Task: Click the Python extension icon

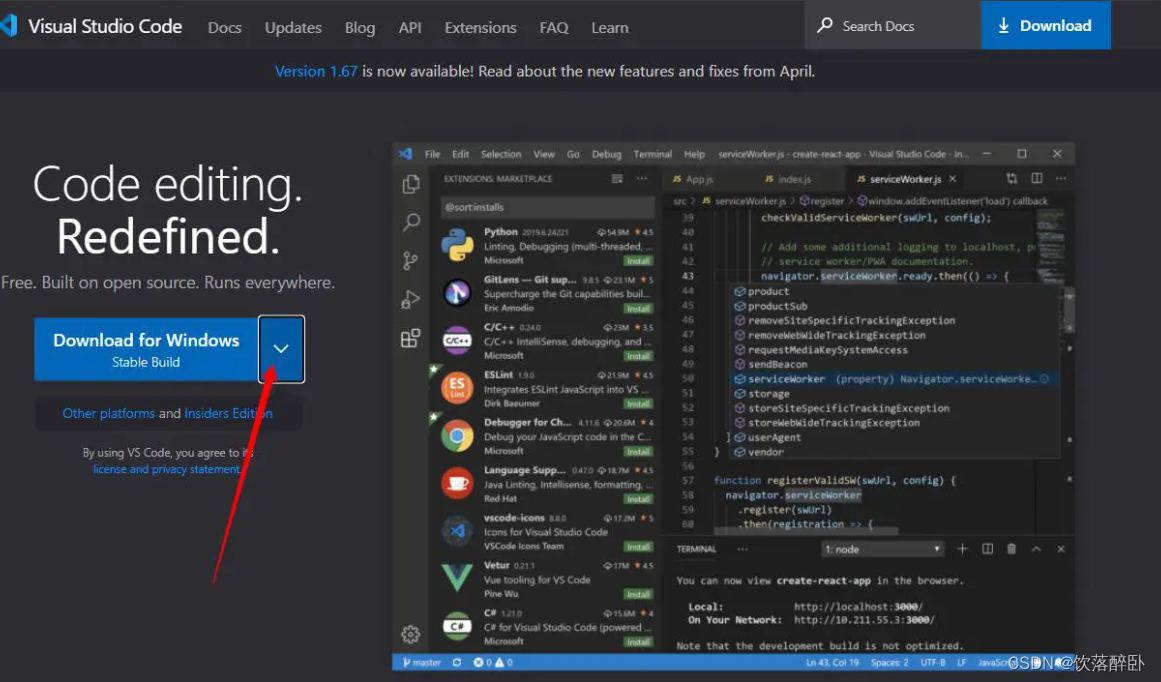Action: [x=458, y=245]
